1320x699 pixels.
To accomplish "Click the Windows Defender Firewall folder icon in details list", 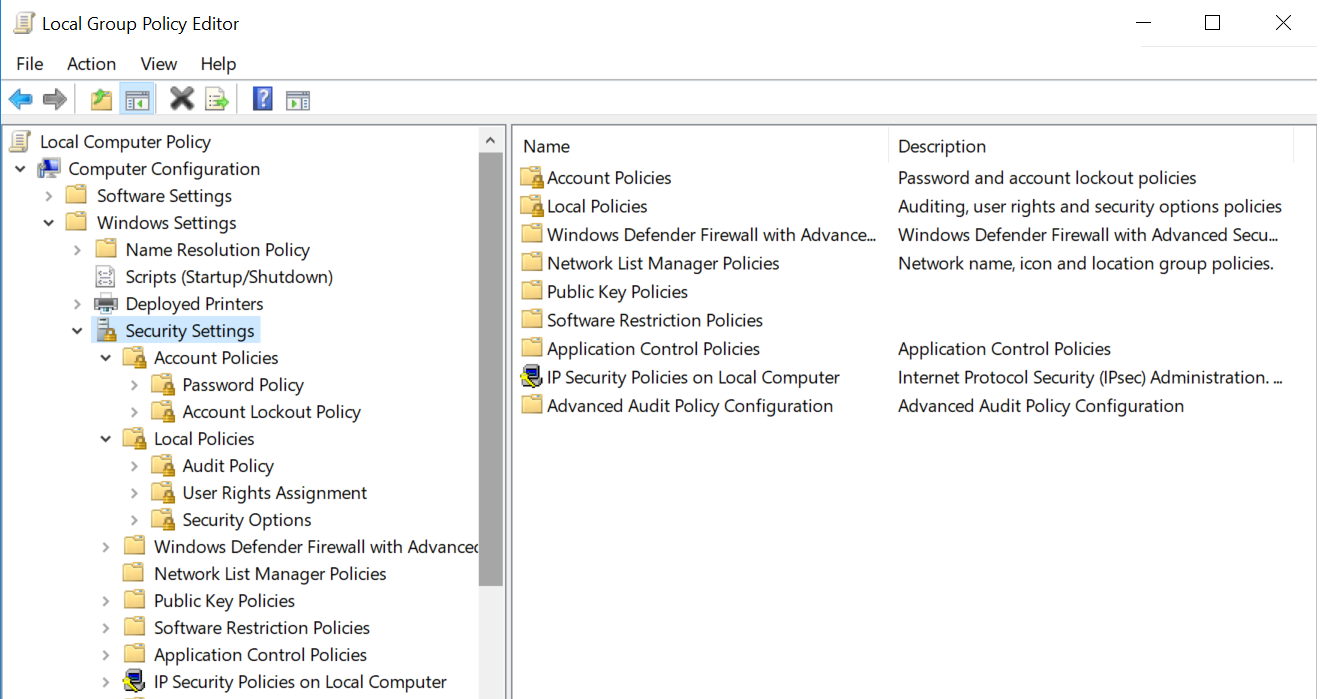I will pos(531,235).
